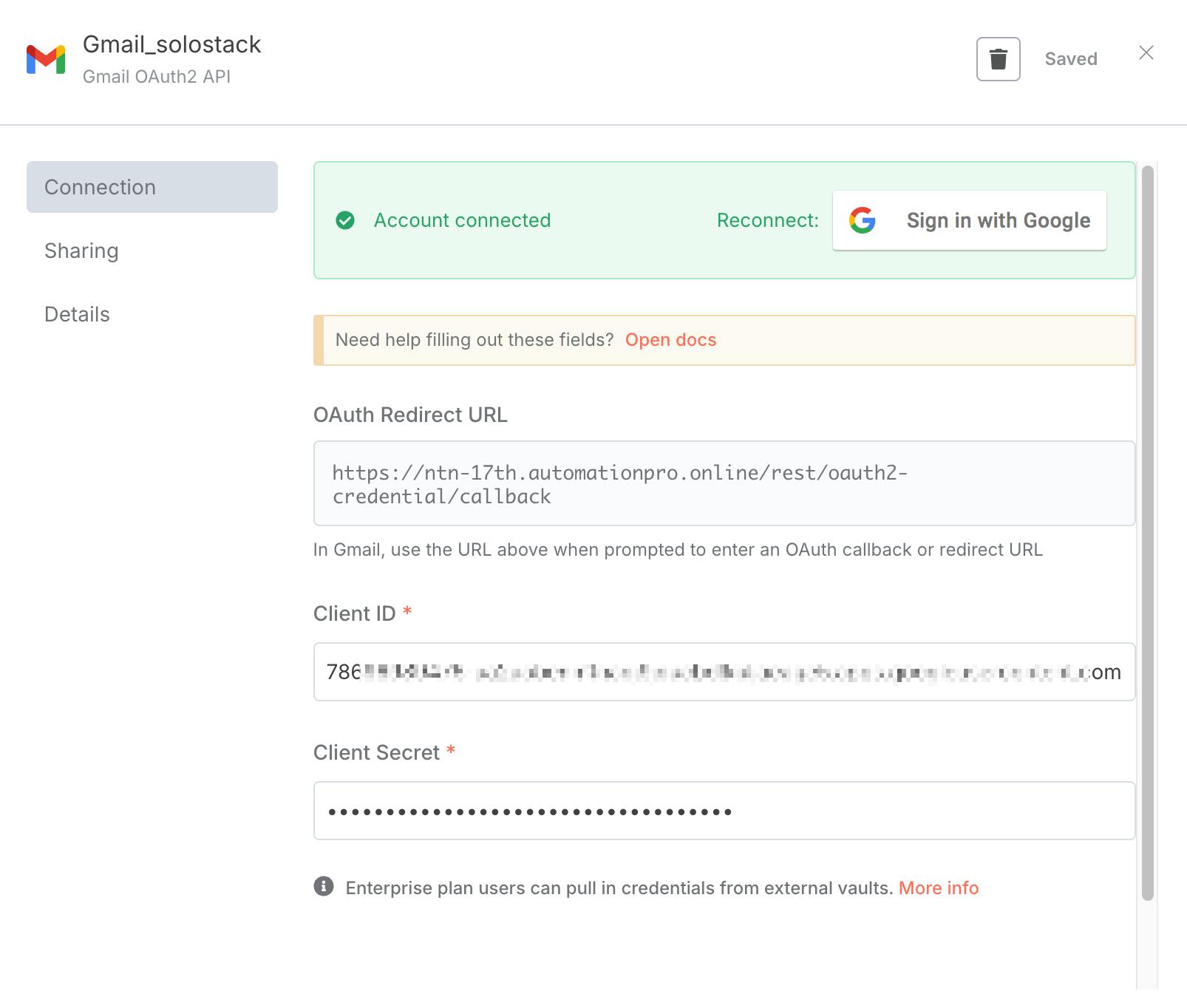Screen dimensions: 1187x1008
Task: Click the OAuth Redirect URL label
Action: click(410, 415)
